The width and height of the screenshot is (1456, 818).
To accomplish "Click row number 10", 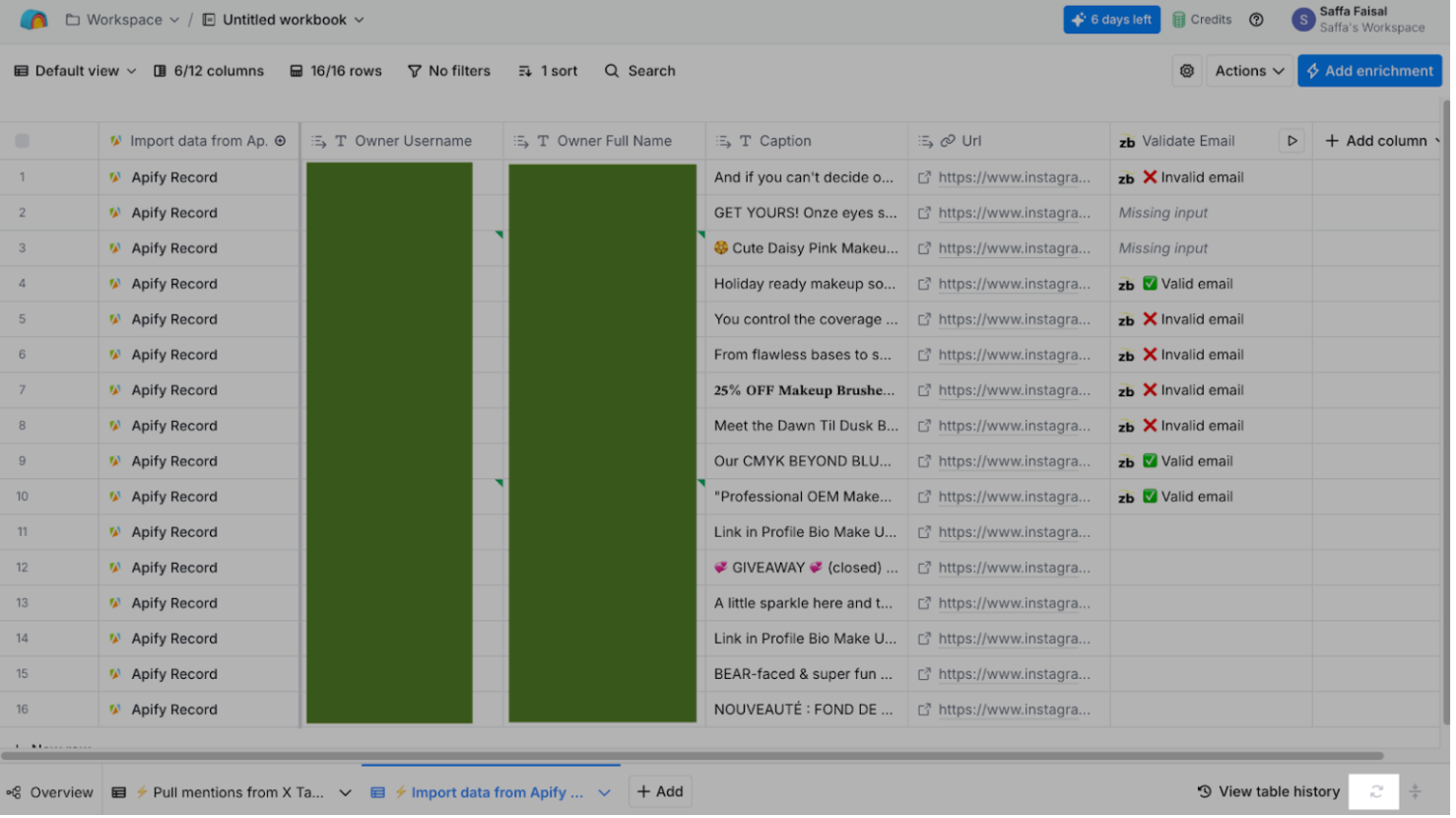I will pyautogui.click(x=22, y=498).
